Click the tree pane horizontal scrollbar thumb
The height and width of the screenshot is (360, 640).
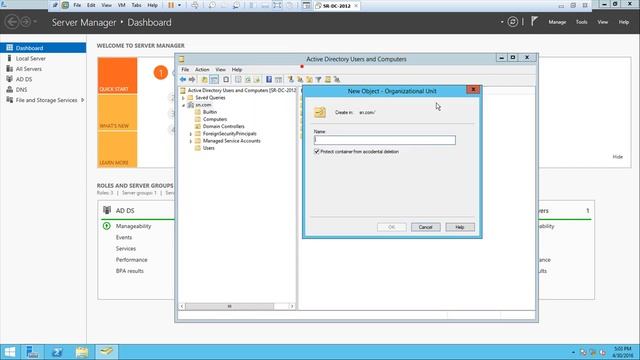[229, 306]
